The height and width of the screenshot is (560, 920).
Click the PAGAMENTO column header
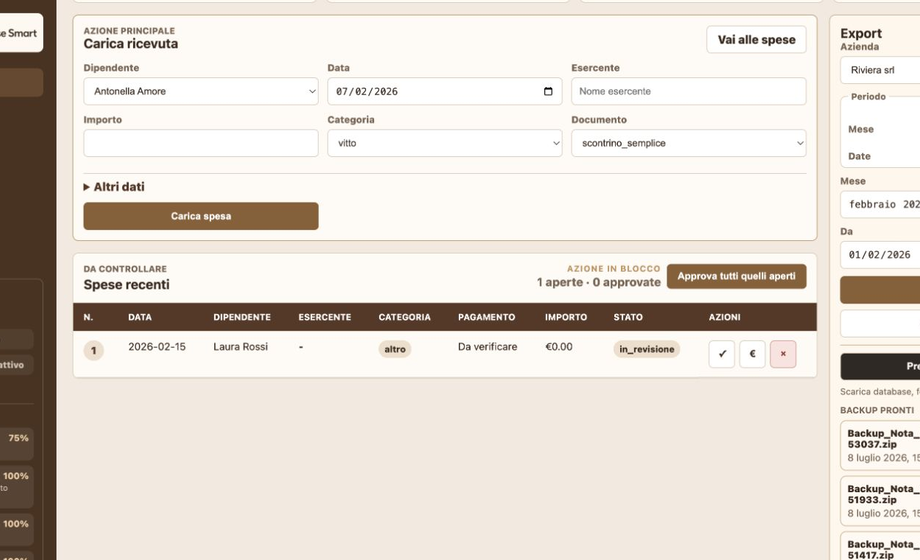click(486, 317)
